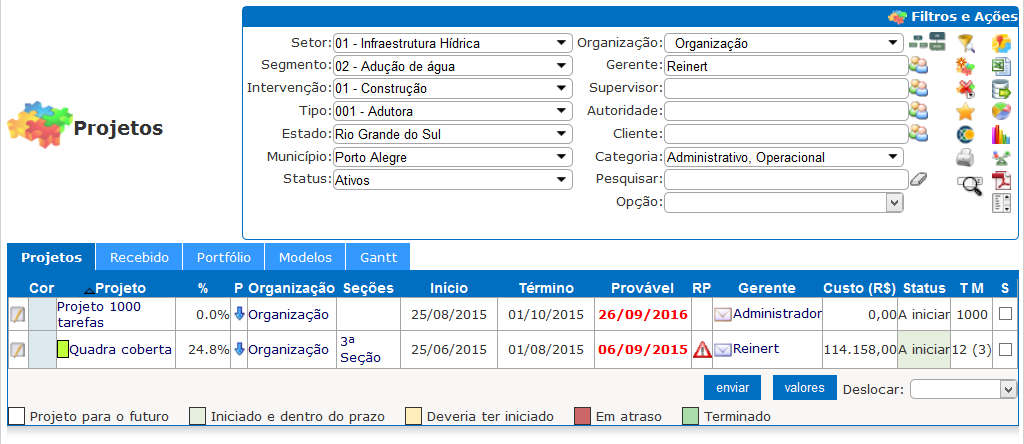The width and height of the screenshot is (1024, 444).
Task: Open the colorful bar chart icon
Action: pos(1001,134)
